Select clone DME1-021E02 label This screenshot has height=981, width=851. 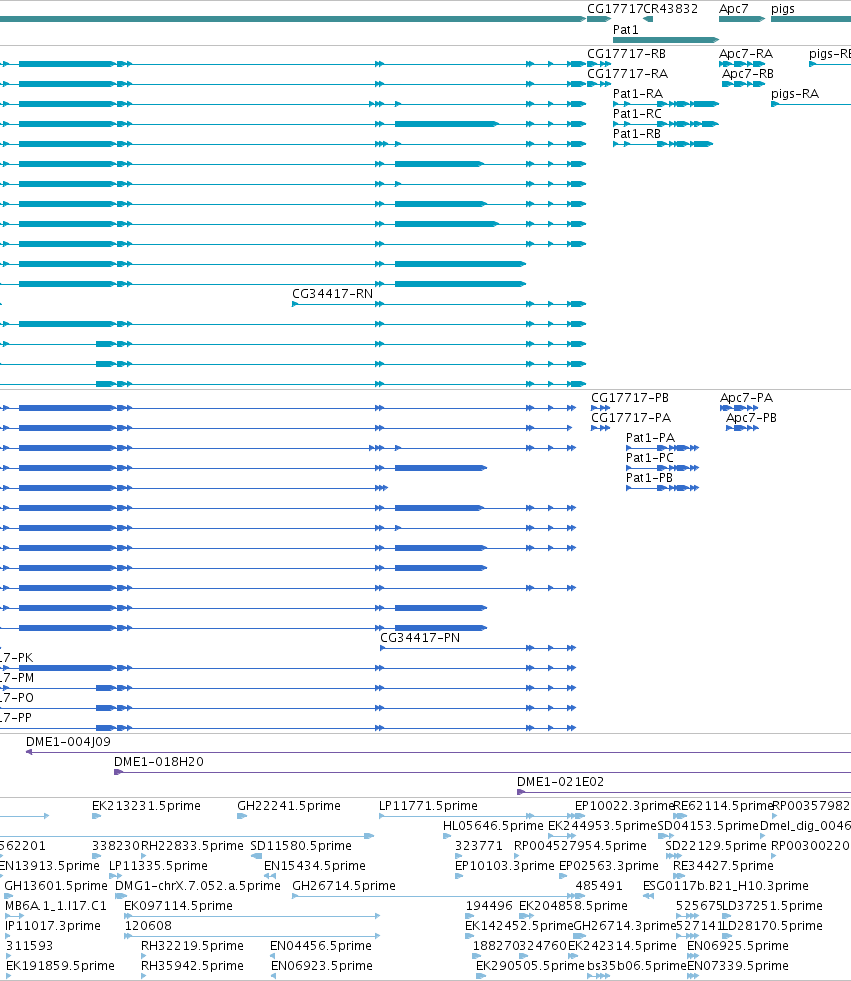click(560, 782)
